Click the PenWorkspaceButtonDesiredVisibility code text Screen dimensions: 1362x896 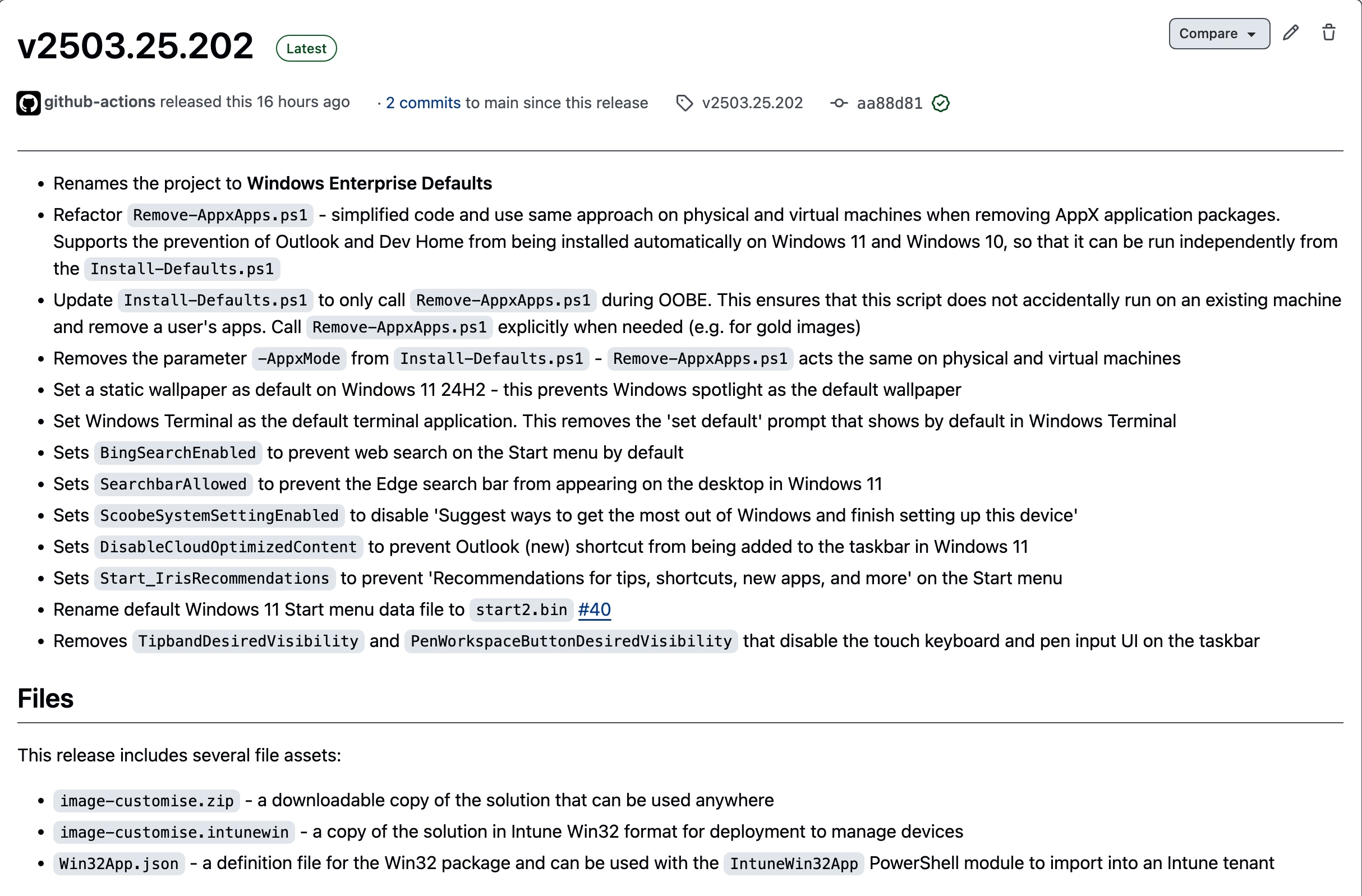(x=571, y=641)
